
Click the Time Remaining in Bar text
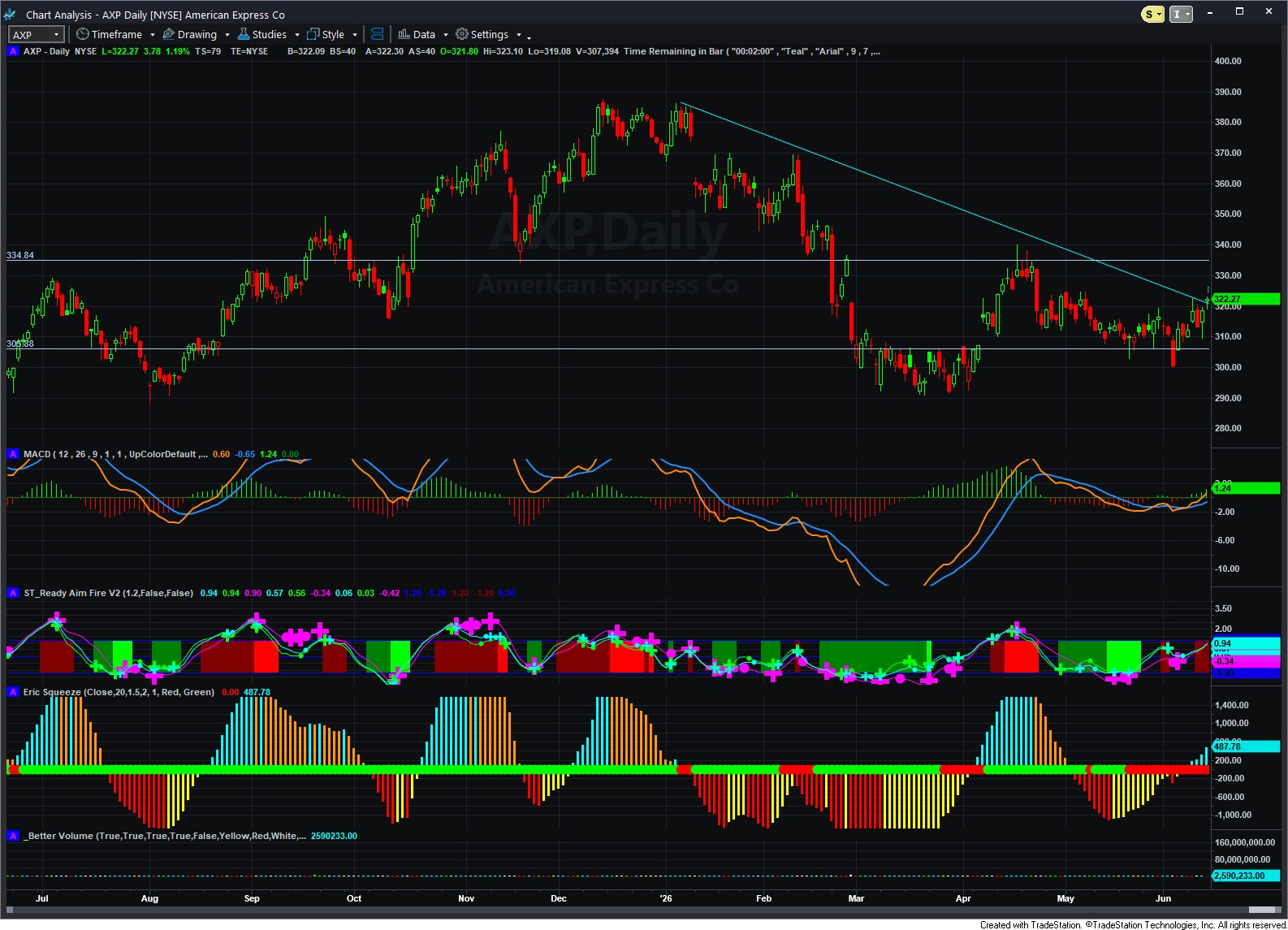click(673, 51)
